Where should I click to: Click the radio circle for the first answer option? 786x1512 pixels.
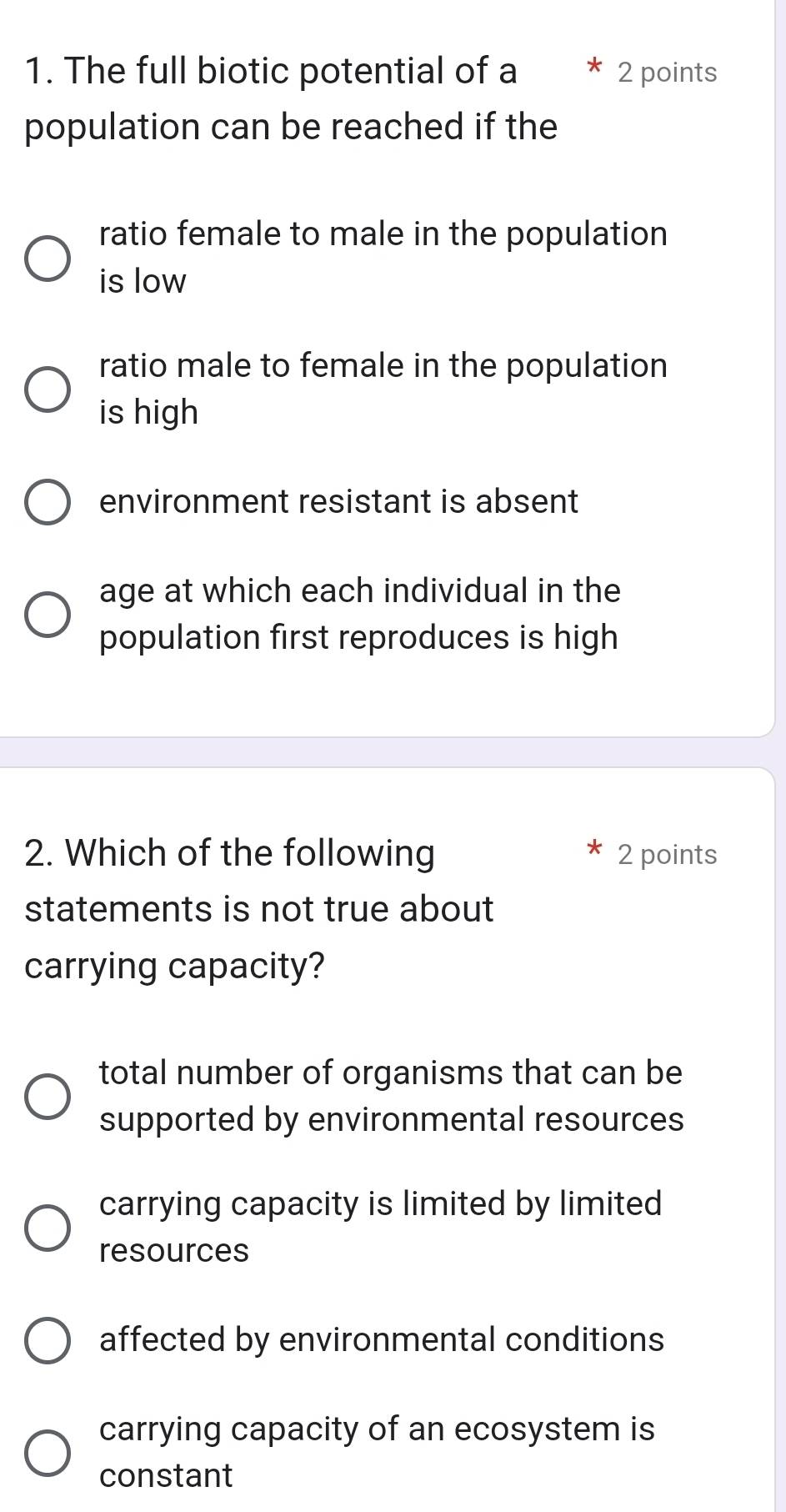47,259
